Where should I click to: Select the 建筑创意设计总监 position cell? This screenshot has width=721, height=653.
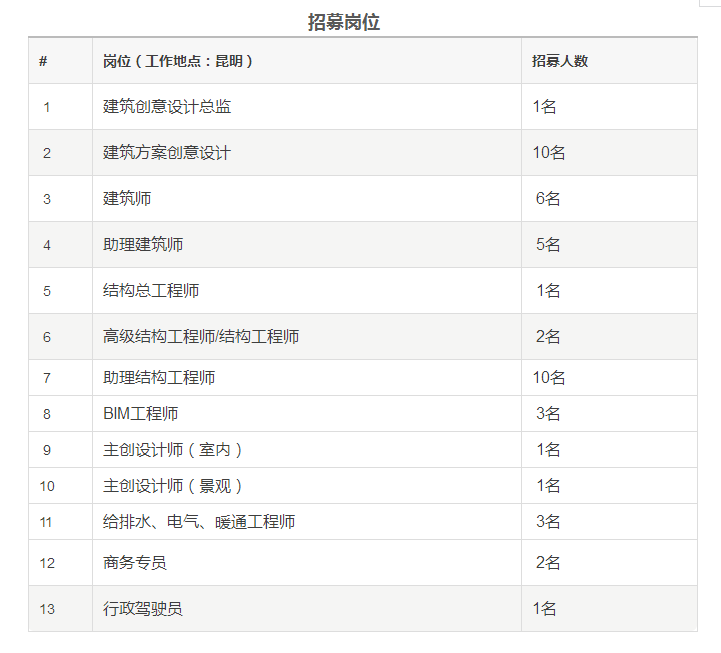[x=167, y=107]
